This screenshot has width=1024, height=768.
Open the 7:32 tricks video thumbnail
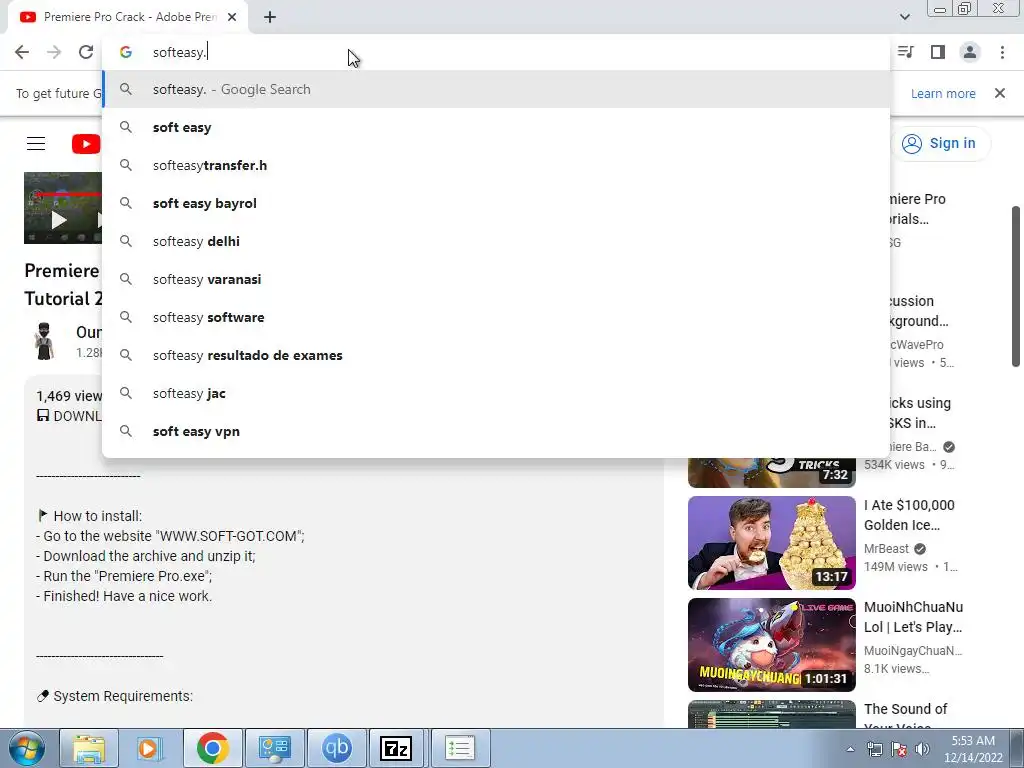[771, 472]
